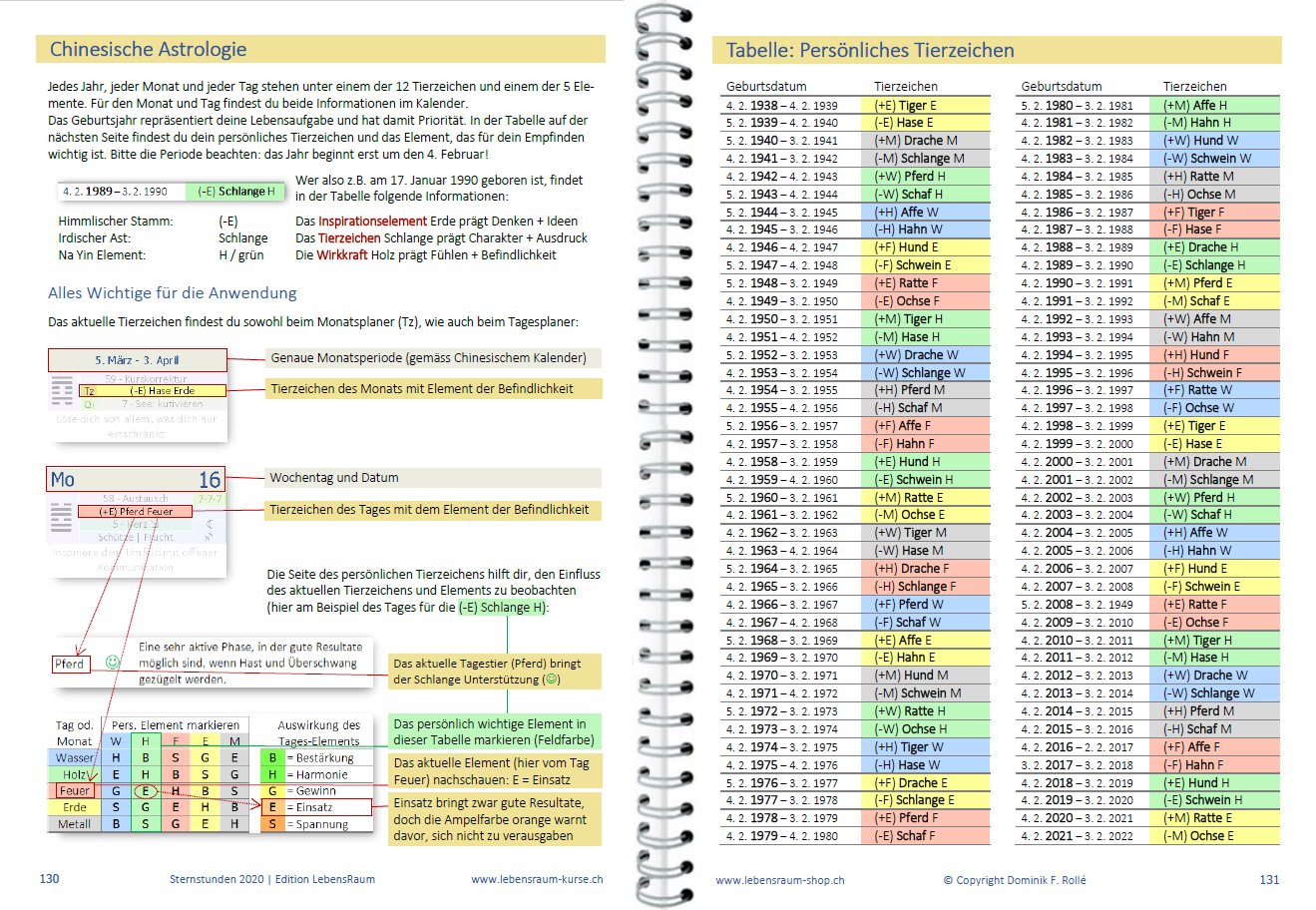Click the yellow G = Gewinn legend swatch
The image size is (1316, 910).
coord(271,791)
